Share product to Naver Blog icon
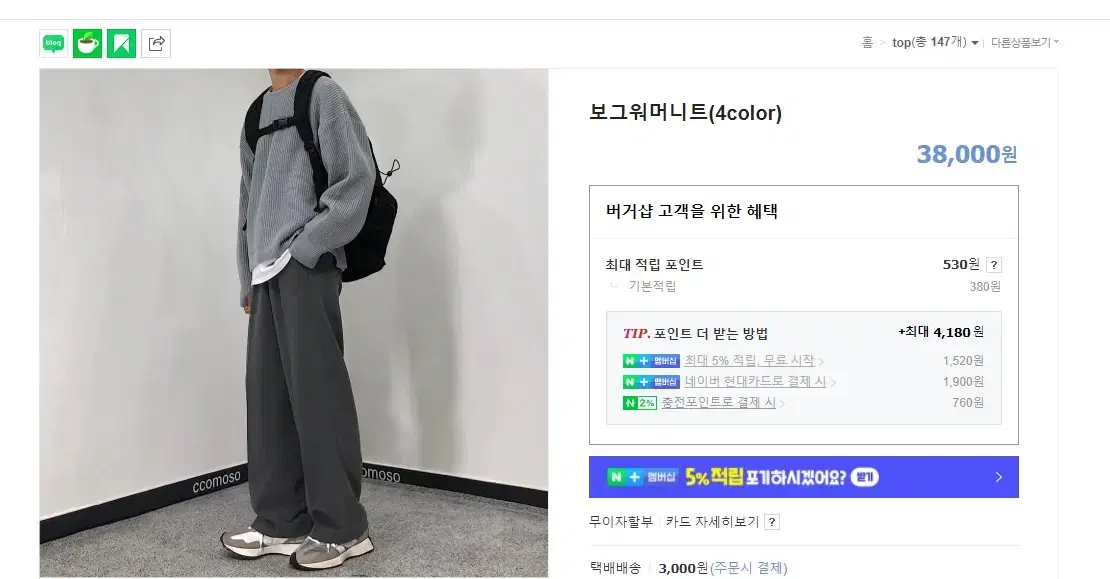1110x579 pixels. click(54, 43)
